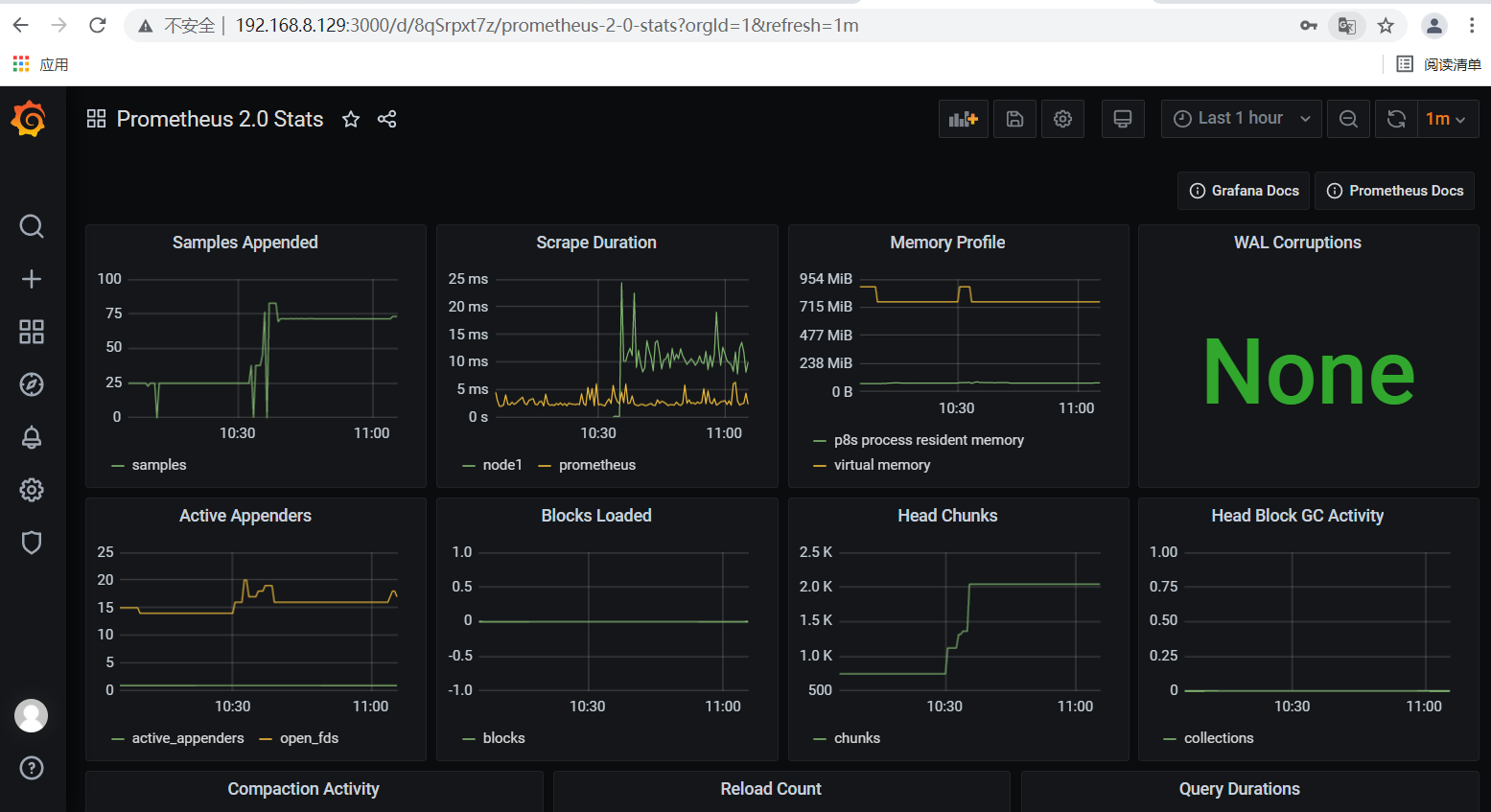Open the user profile avatar

tap(32, 715)
